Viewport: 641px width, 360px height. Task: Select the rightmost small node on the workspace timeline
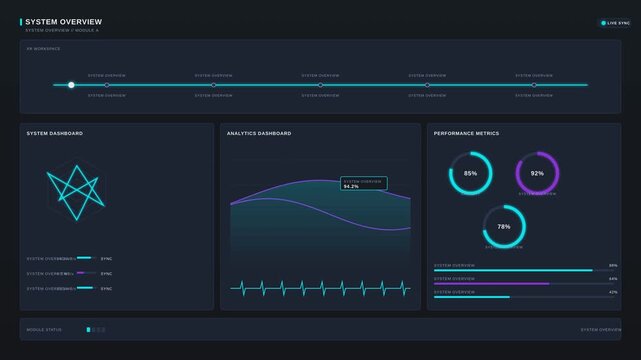[x=534, y=85]
